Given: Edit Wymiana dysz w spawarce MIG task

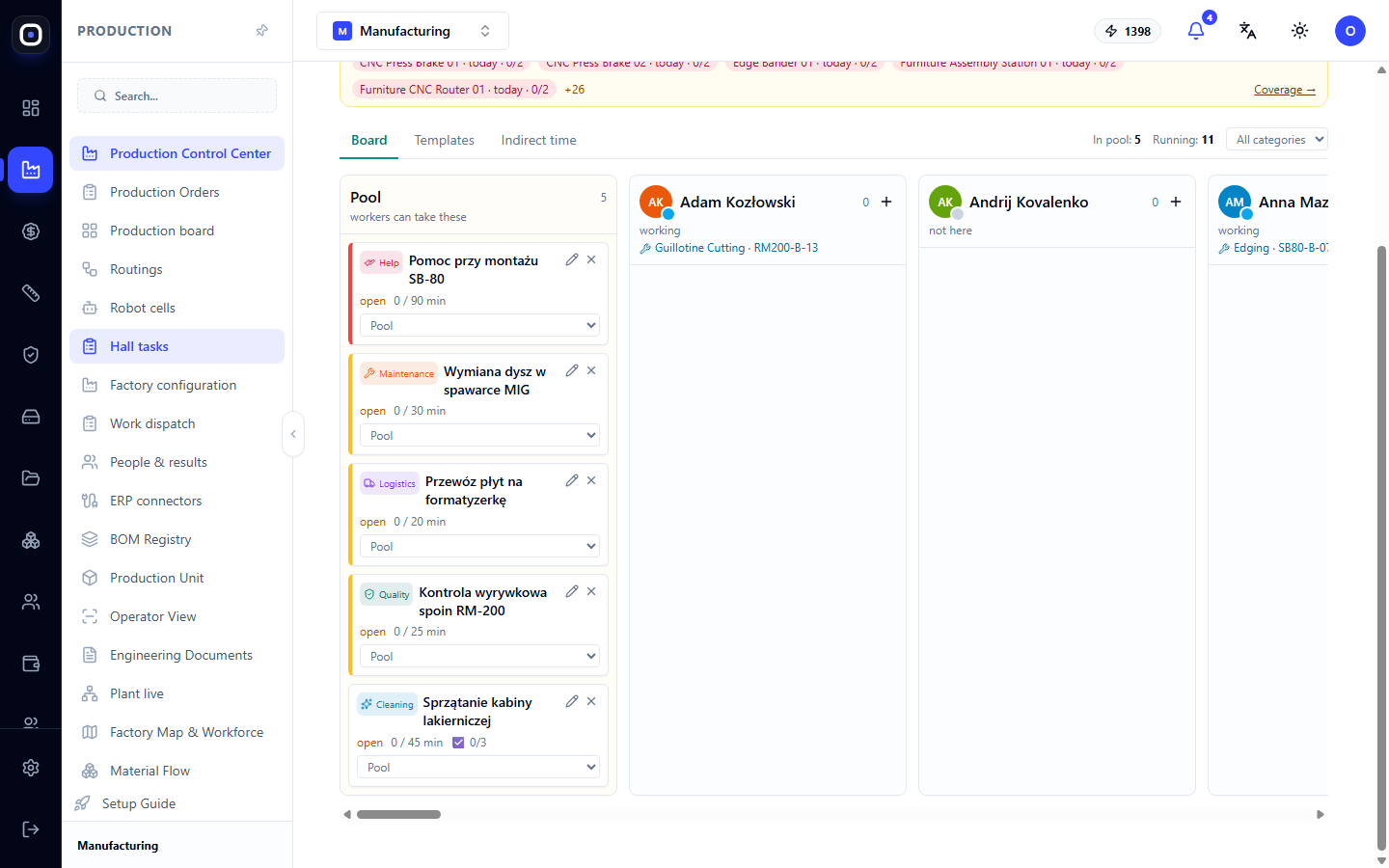Looking at the screenshot, I should pyautogui.click(x=572, y=370).
